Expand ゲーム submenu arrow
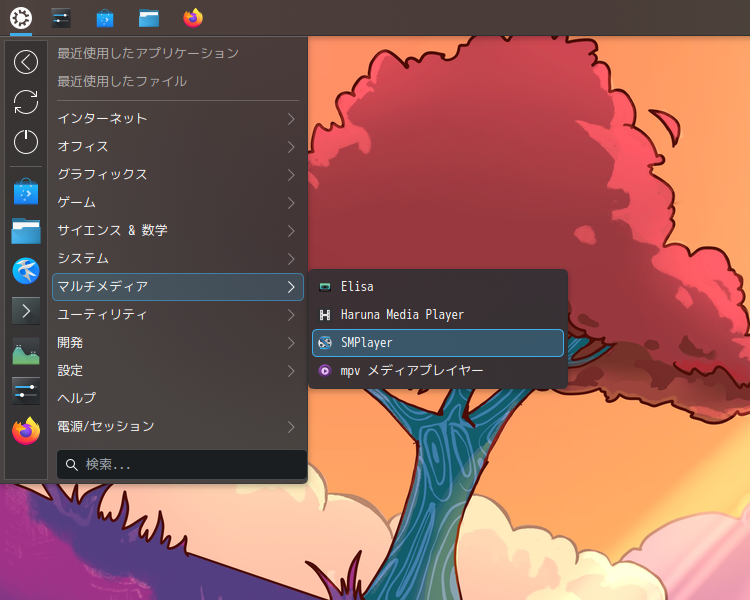This screenshot has height=600, width=750. tap(291, 203)
